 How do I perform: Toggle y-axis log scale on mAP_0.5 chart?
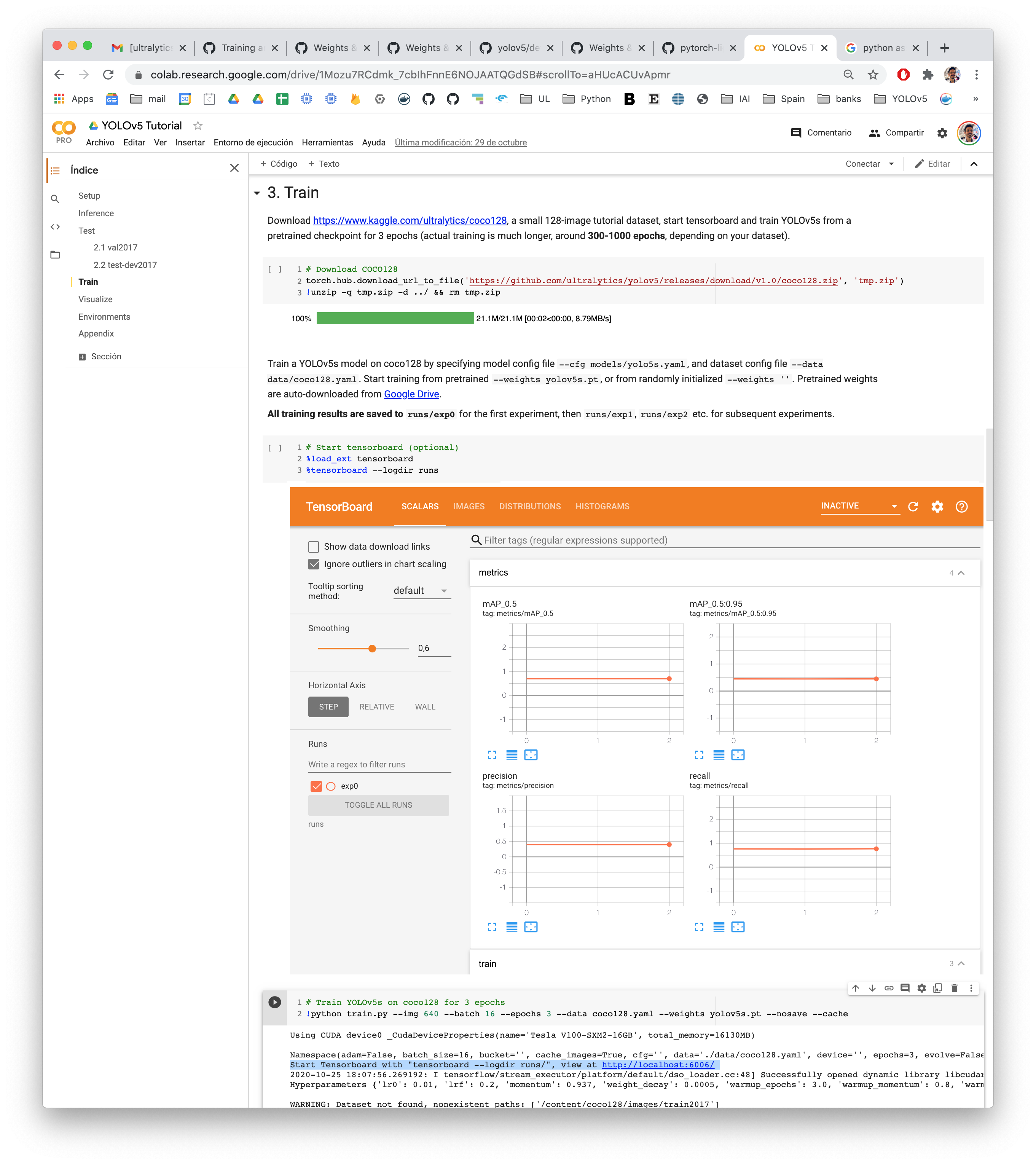(x=512, y=755)
